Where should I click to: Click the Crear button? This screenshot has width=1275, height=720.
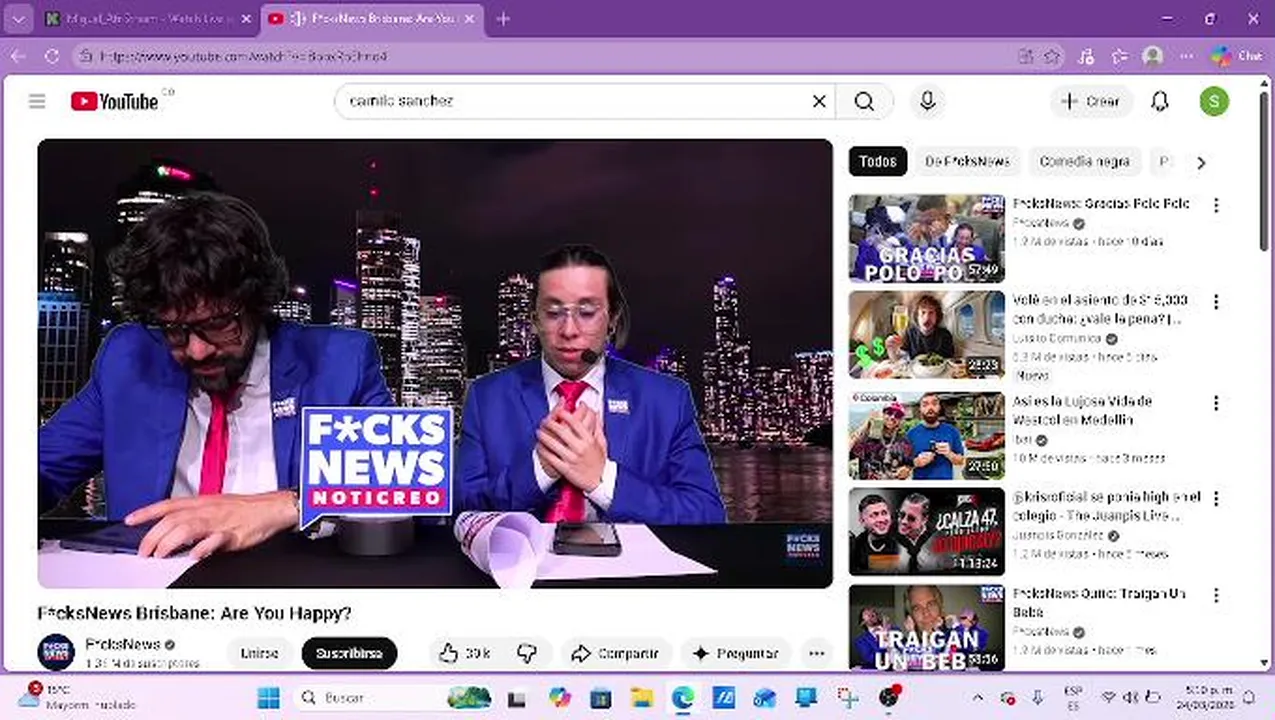pos(1091,101)
